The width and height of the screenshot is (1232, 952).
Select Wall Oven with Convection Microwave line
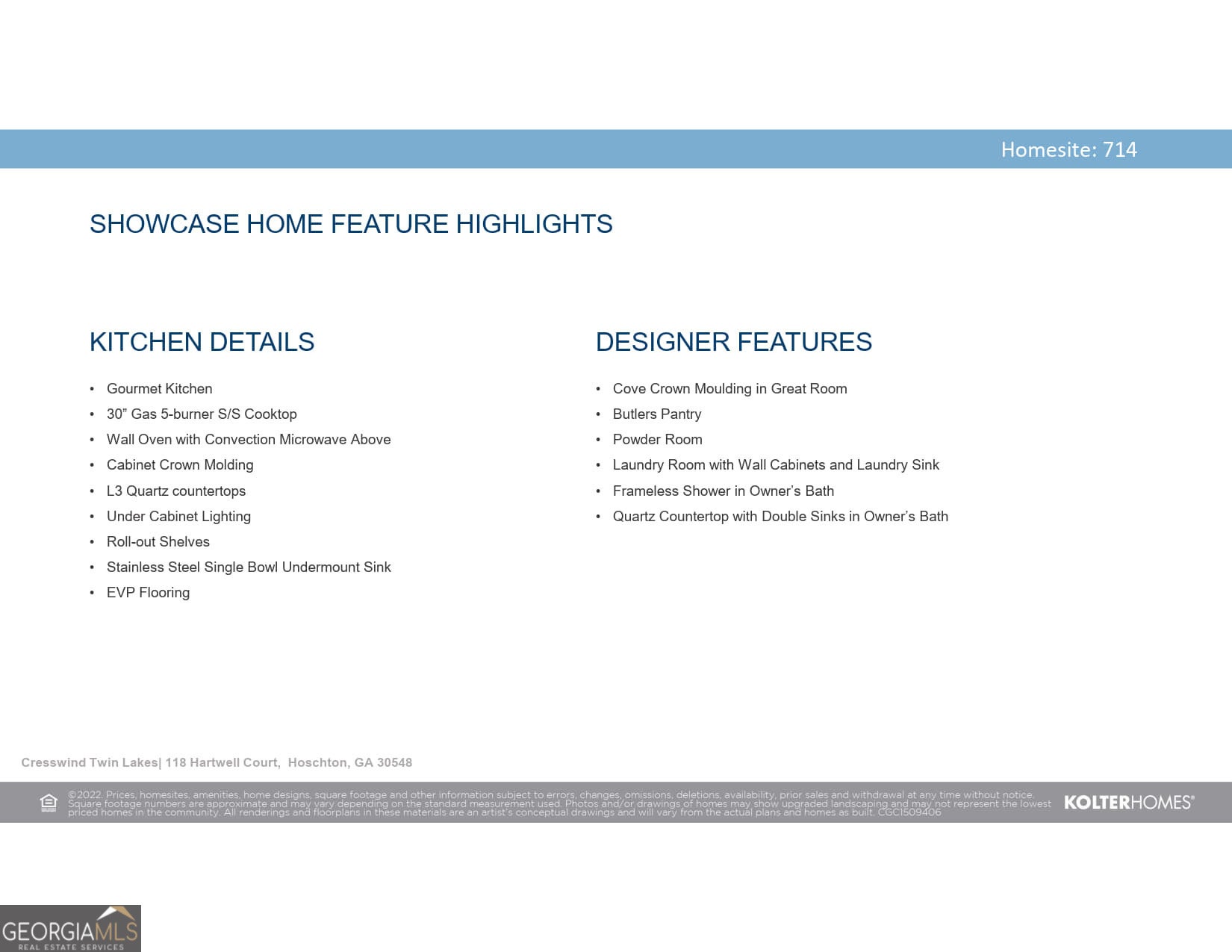coord(249,439)
